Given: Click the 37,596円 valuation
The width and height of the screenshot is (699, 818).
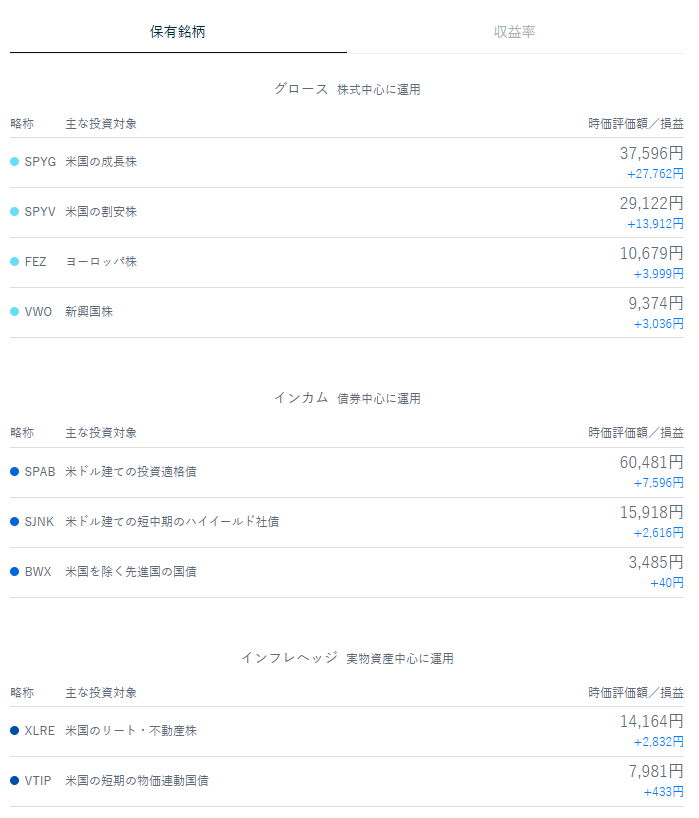Looking at the screenshot, I should click(x=652, y=153).
